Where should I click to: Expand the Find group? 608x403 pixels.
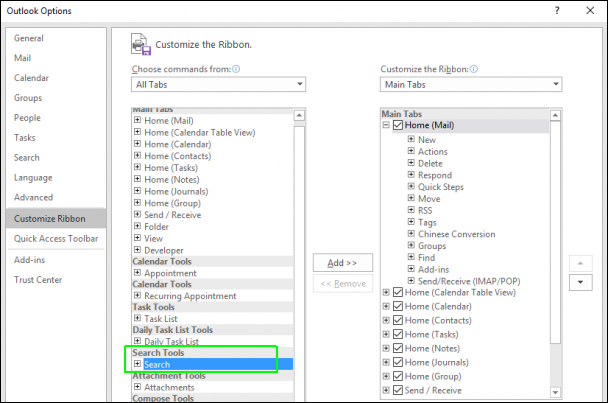click(411, 257)
